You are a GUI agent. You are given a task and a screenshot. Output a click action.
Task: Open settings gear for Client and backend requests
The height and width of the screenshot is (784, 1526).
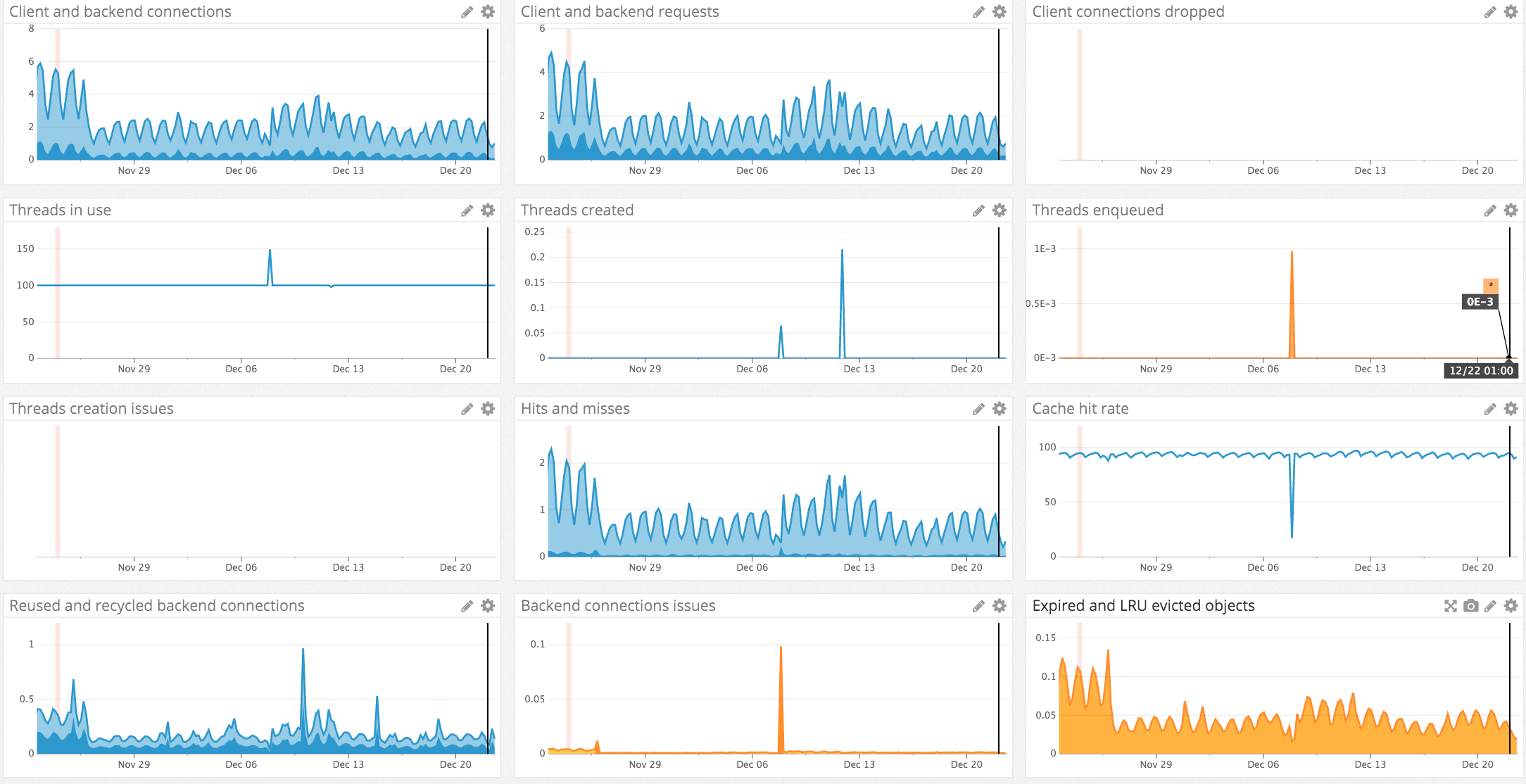[999, 12]
